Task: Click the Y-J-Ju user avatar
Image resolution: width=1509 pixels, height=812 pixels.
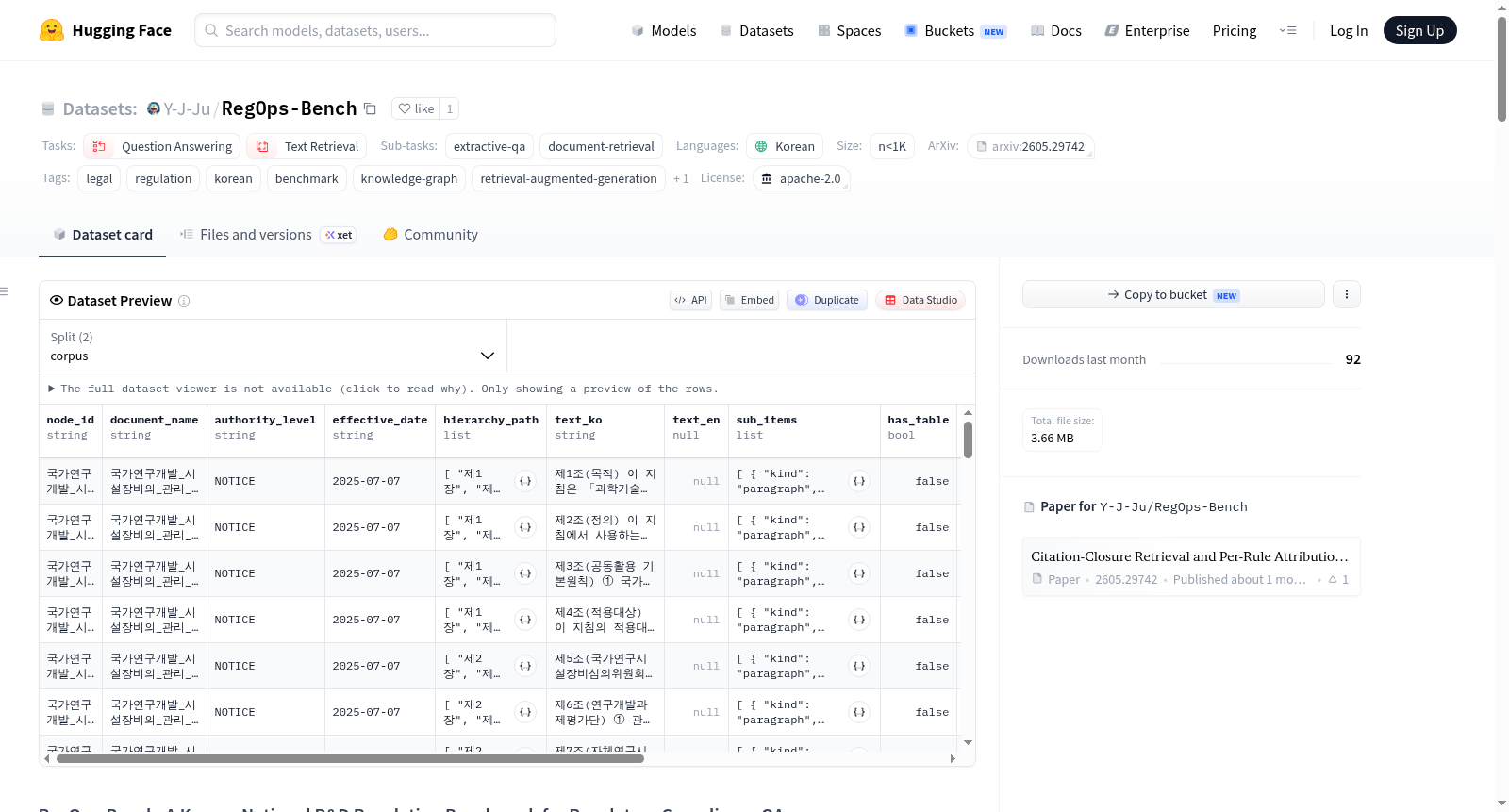Action: click(154, 108)
